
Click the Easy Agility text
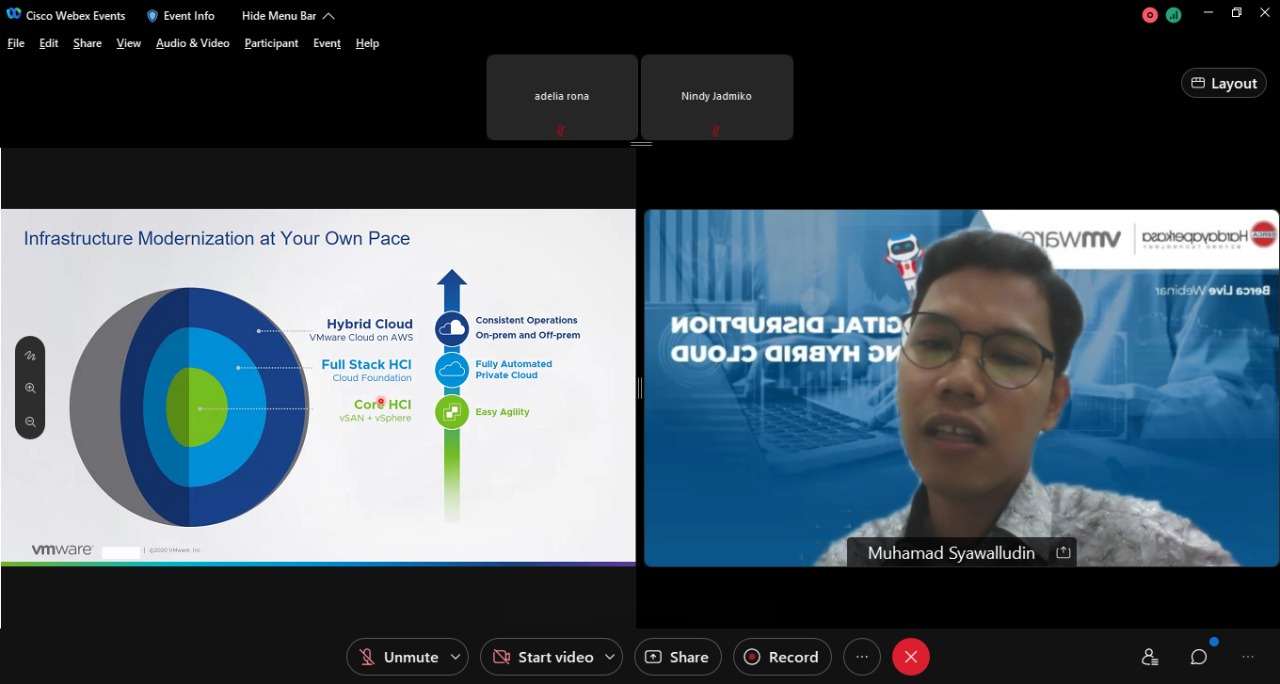502,412
